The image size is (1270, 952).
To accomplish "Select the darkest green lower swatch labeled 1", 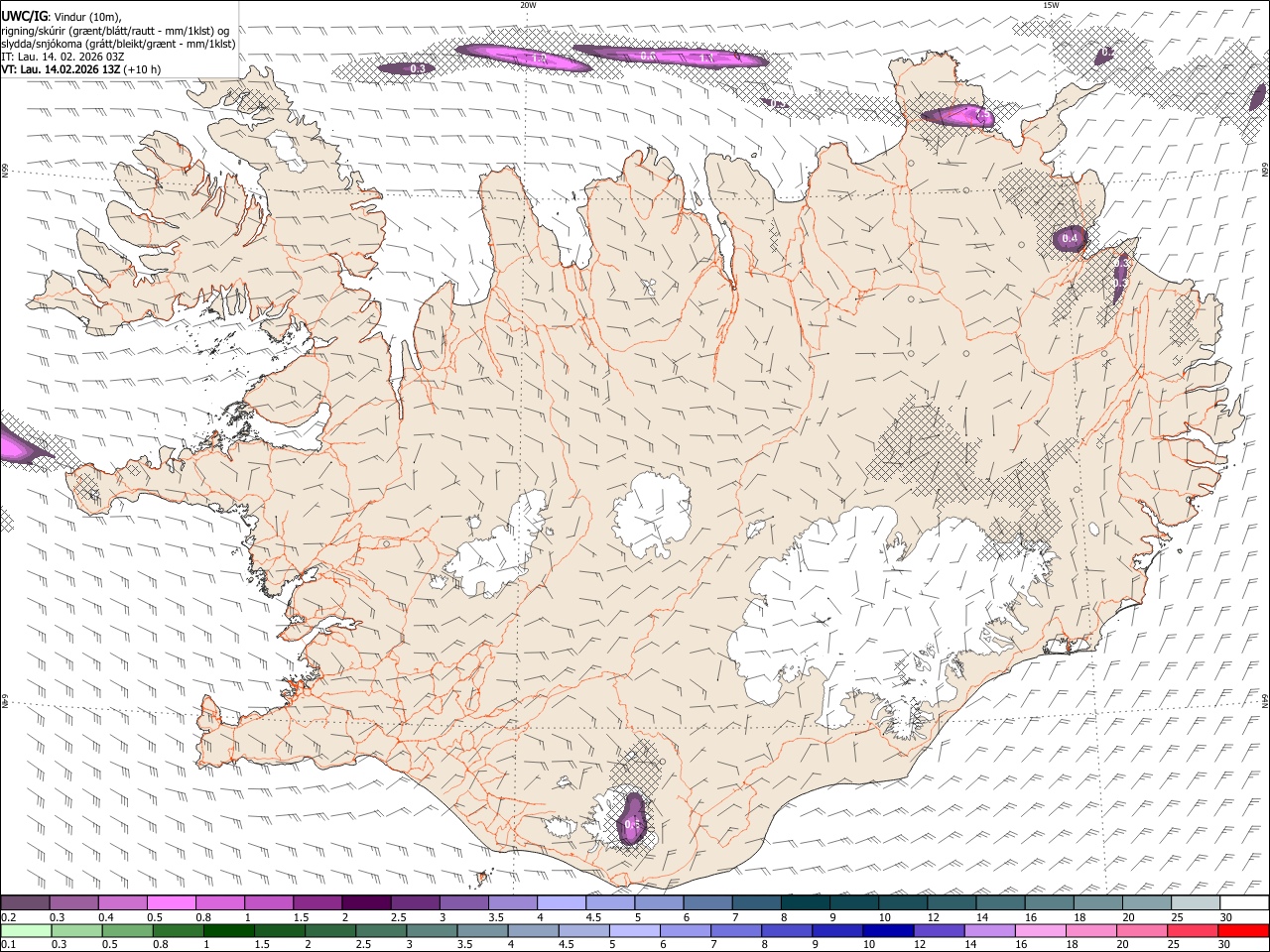I will [x=228, y=931].
